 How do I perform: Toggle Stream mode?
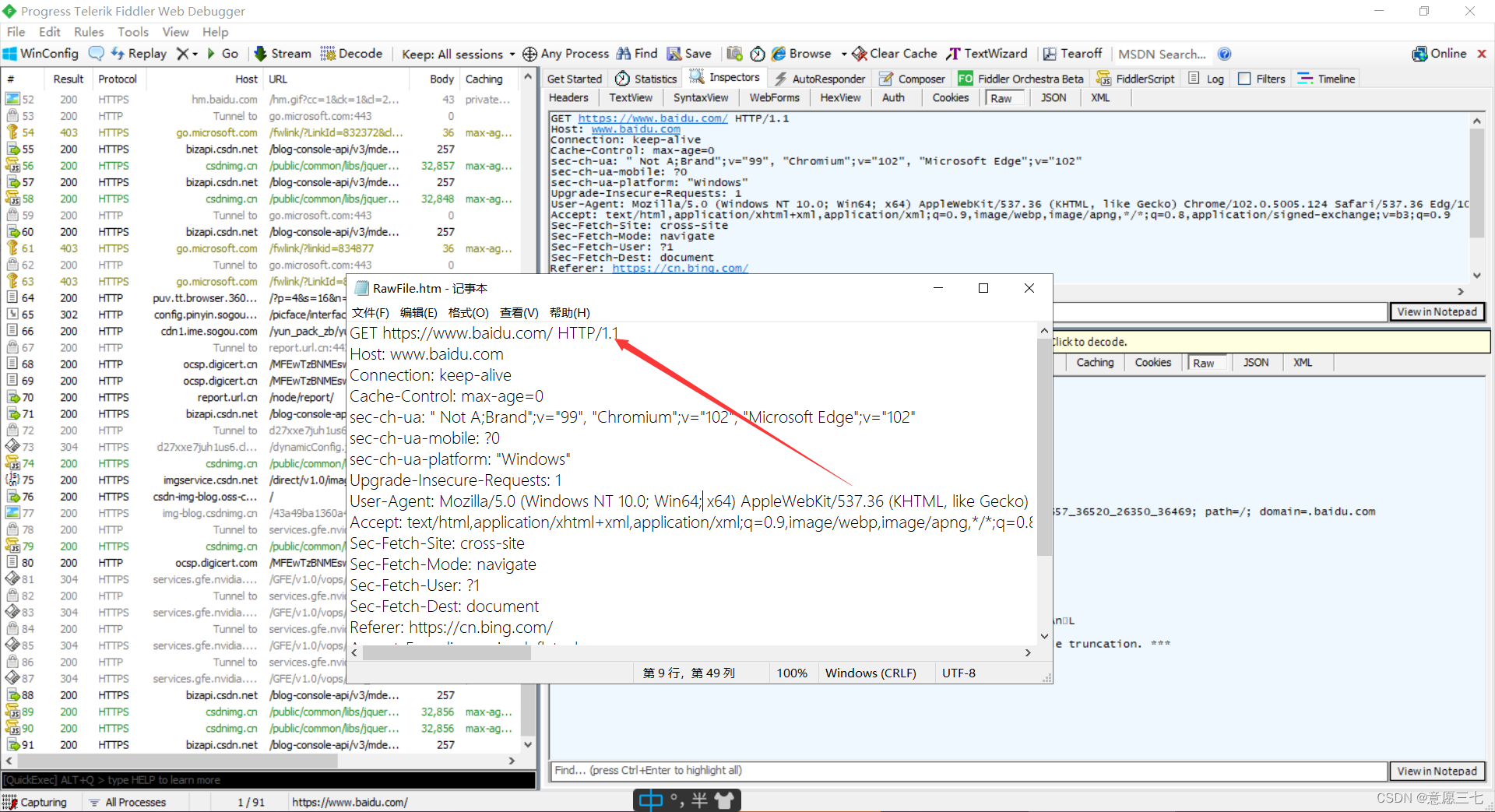tap(283, 54)
